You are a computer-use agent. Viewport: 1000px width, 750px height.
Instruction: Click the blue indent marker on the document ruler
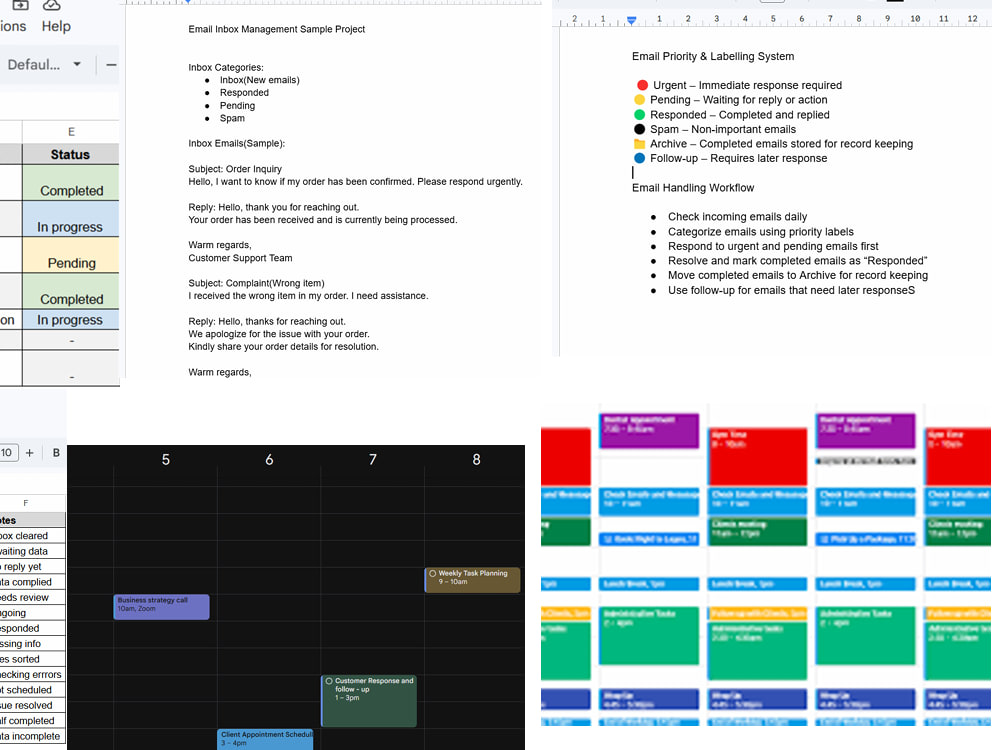(631, 20)
